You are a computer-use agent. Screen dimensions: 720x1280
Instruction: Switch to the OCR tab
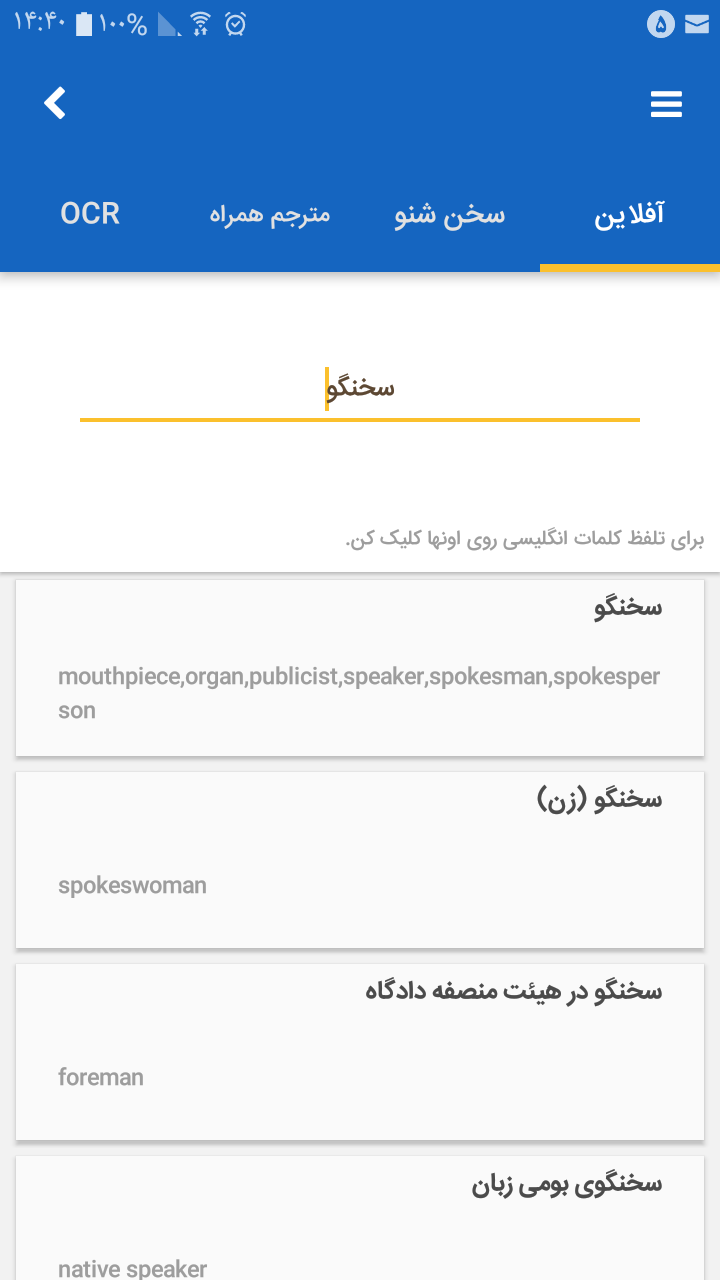coord(89,213)
